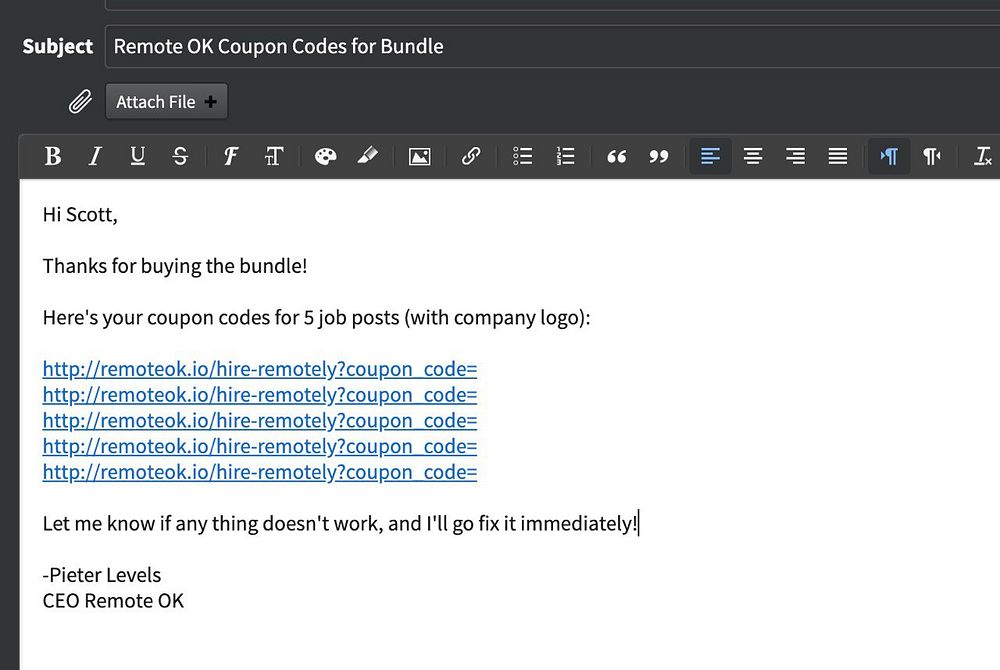The image size is (1000, 670).
Task: Decrease blockquote level with closing quotes icon
Action: pyautogui.click(x=659, y=156)
